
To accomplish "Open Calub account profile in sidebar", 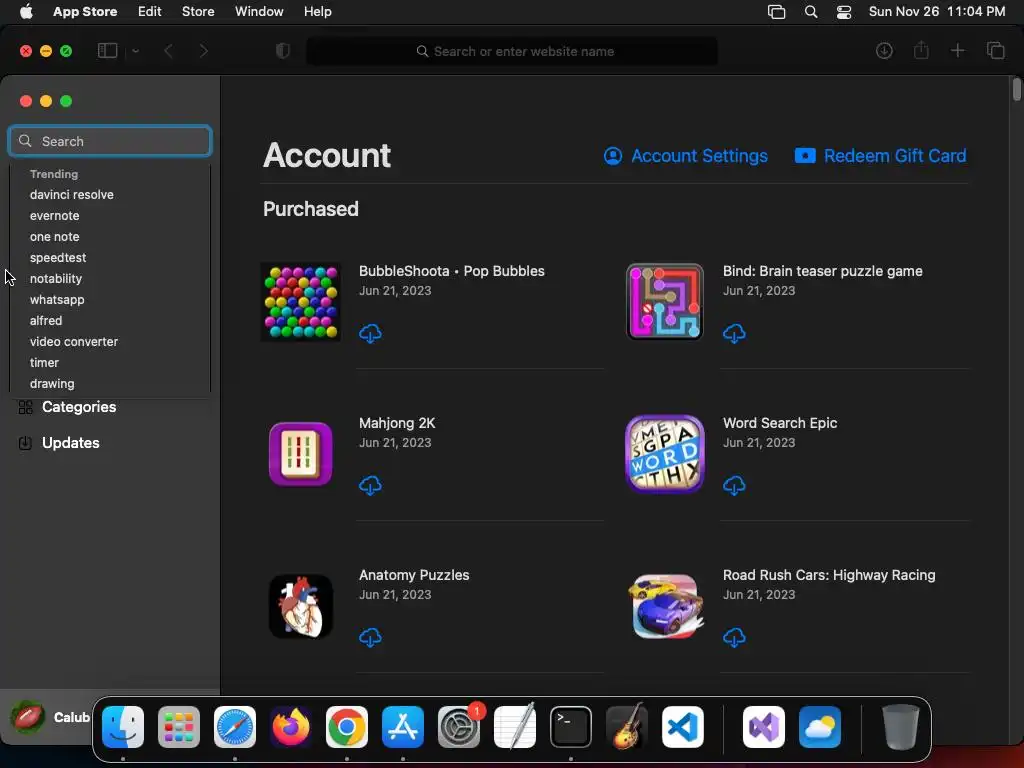I will 50,717.
